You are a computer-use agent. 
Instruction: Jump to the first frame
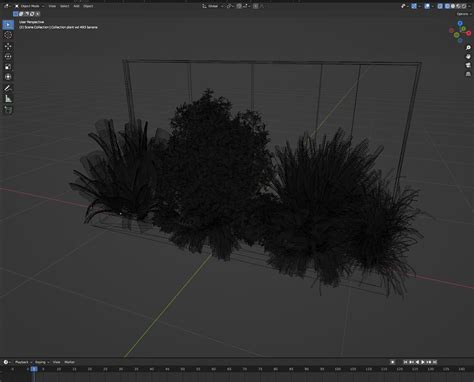point(405,362)
